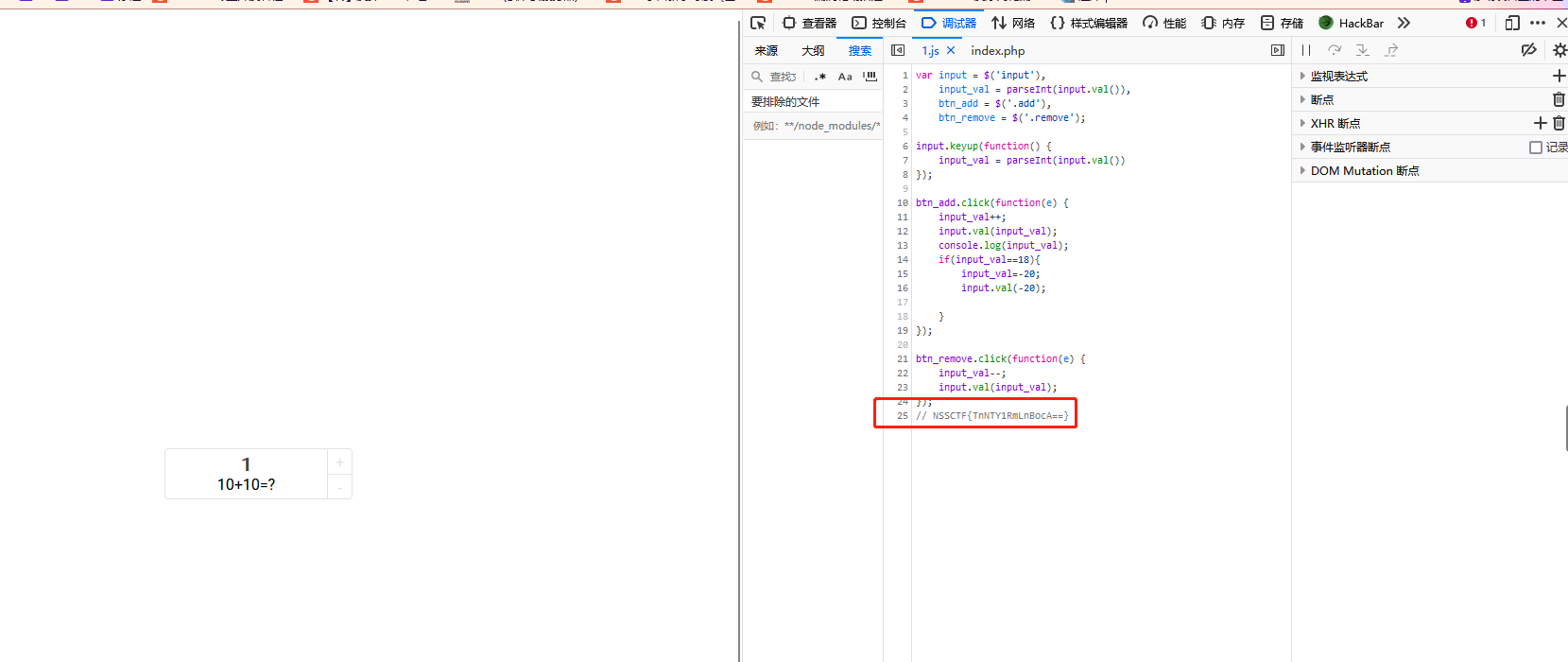Click line number 14 in the gutter
1568x662 pixels.
902,259
